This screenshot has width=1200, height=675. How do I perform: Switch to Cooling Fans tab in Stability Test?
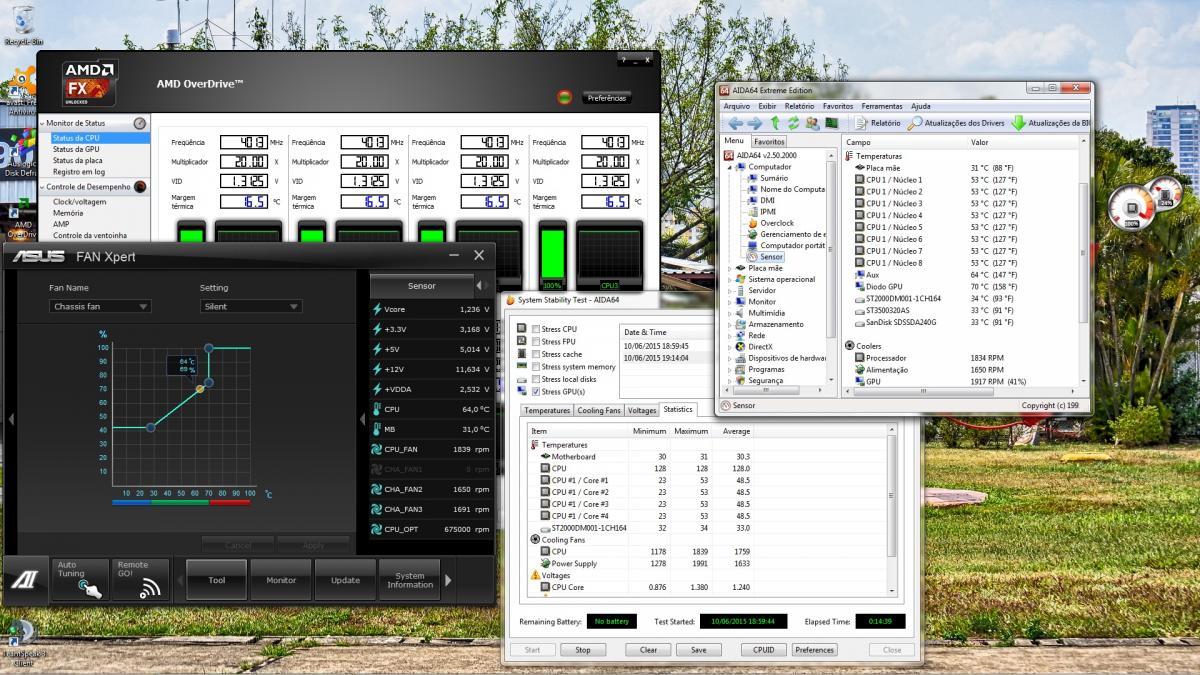point(599,410)
